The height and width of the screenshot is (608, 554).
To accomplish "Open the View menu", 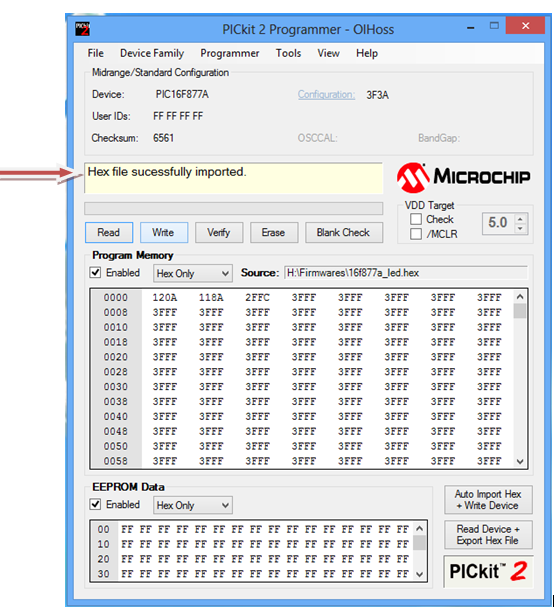I will 328,53.
